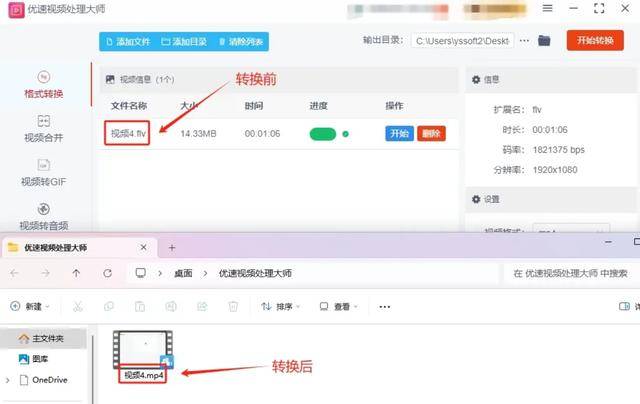640x404 pixels.
Task: Click the Cut scissors icon in Explorer
Action: coord(78,306)
